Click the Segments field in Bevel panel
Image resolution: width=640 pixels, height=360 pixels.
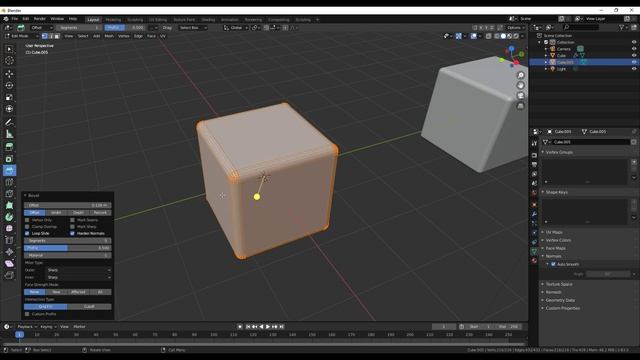point(68,240)
